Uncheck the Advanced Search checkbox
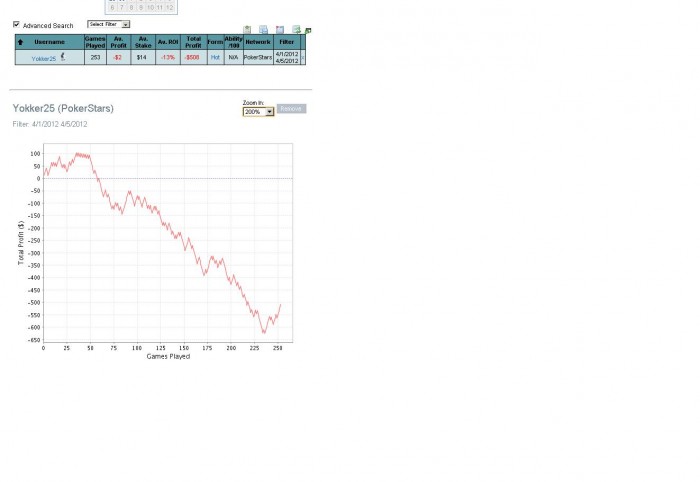Viewport: 700px width, 482px height. click(17, 24)
